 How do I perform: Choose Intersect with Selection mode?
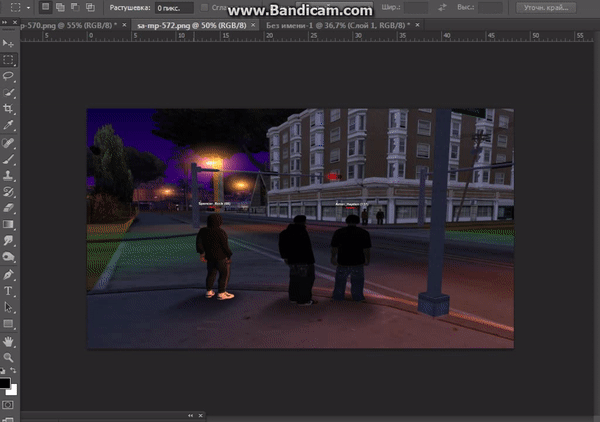(90, 7)
